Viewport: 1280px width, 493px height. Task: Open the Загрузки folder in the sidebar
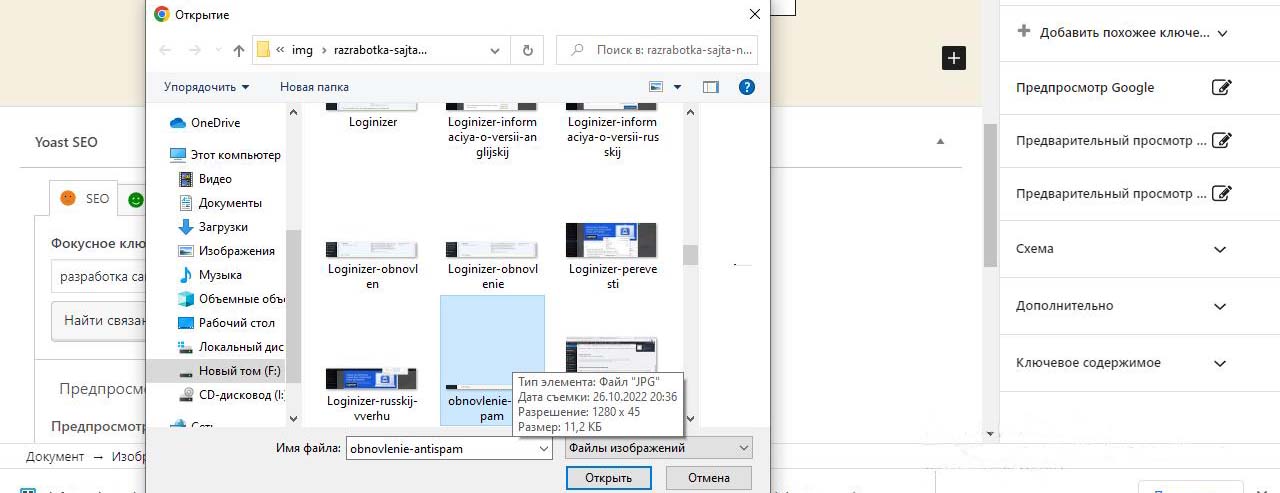222,227
